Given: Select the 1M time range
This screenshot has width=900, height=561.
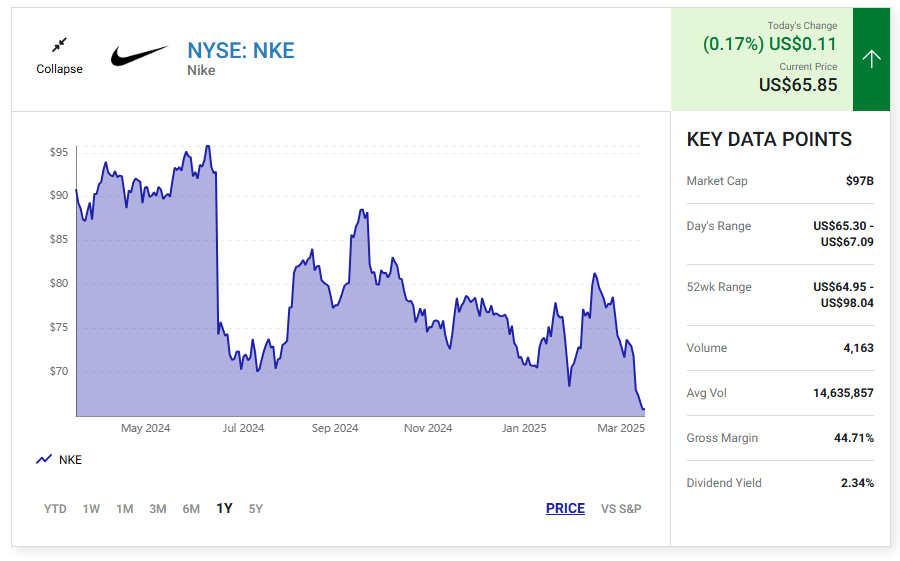Looking at the screenshot, I should (x=125, y=509).
